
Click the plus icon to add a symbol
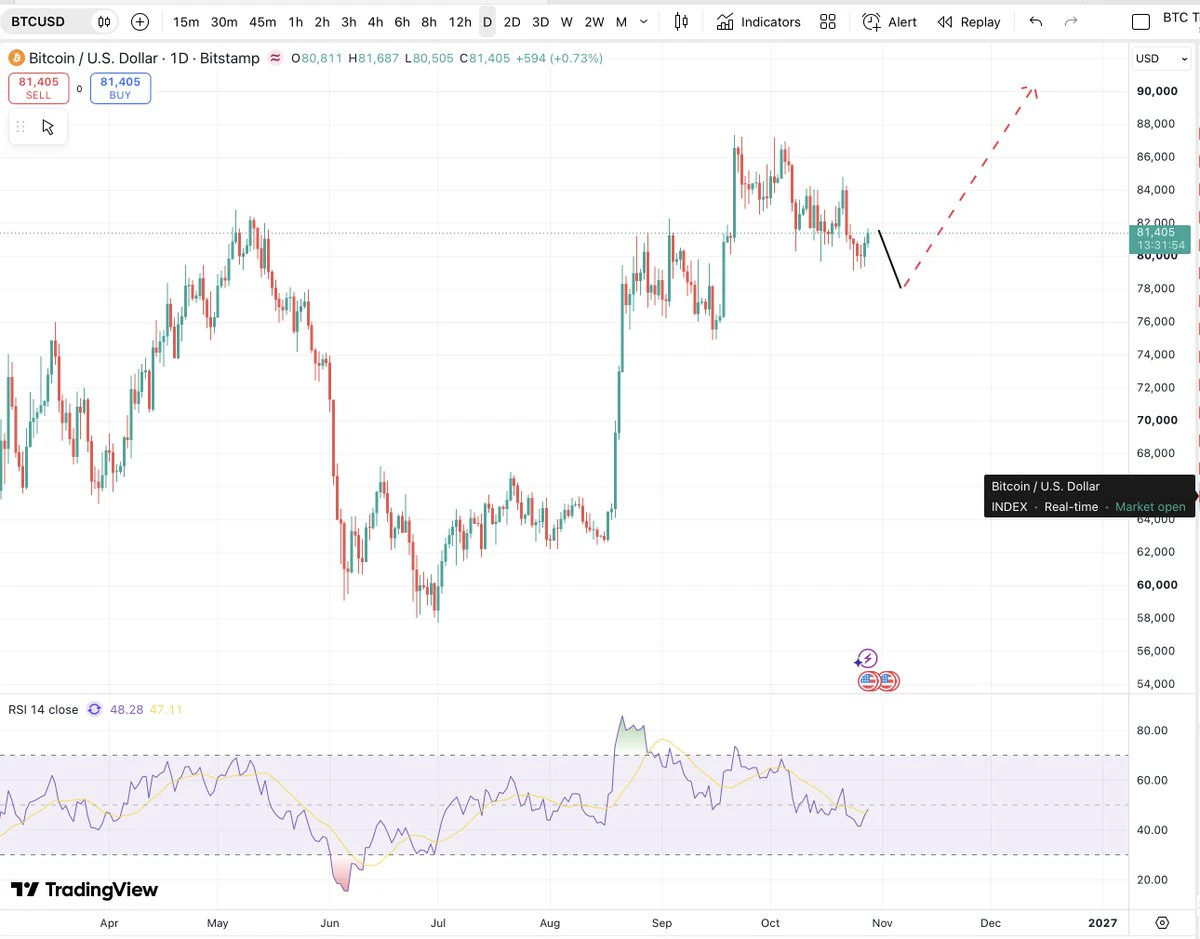[140, 22]
